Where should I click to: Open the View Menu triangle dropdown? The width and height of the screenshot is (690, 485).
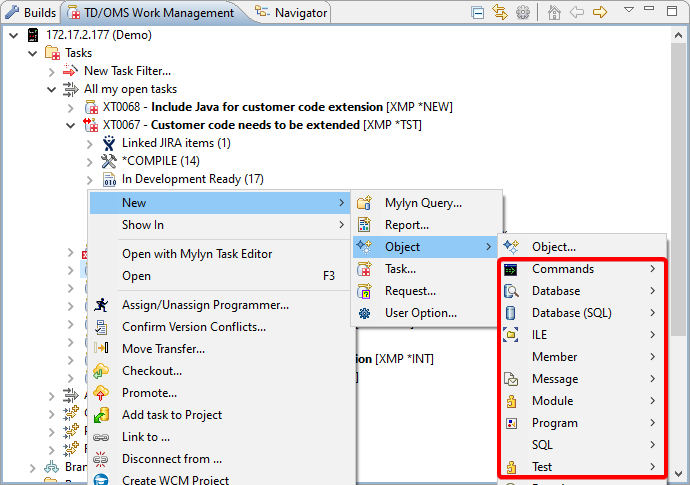(x=629, y=11)
